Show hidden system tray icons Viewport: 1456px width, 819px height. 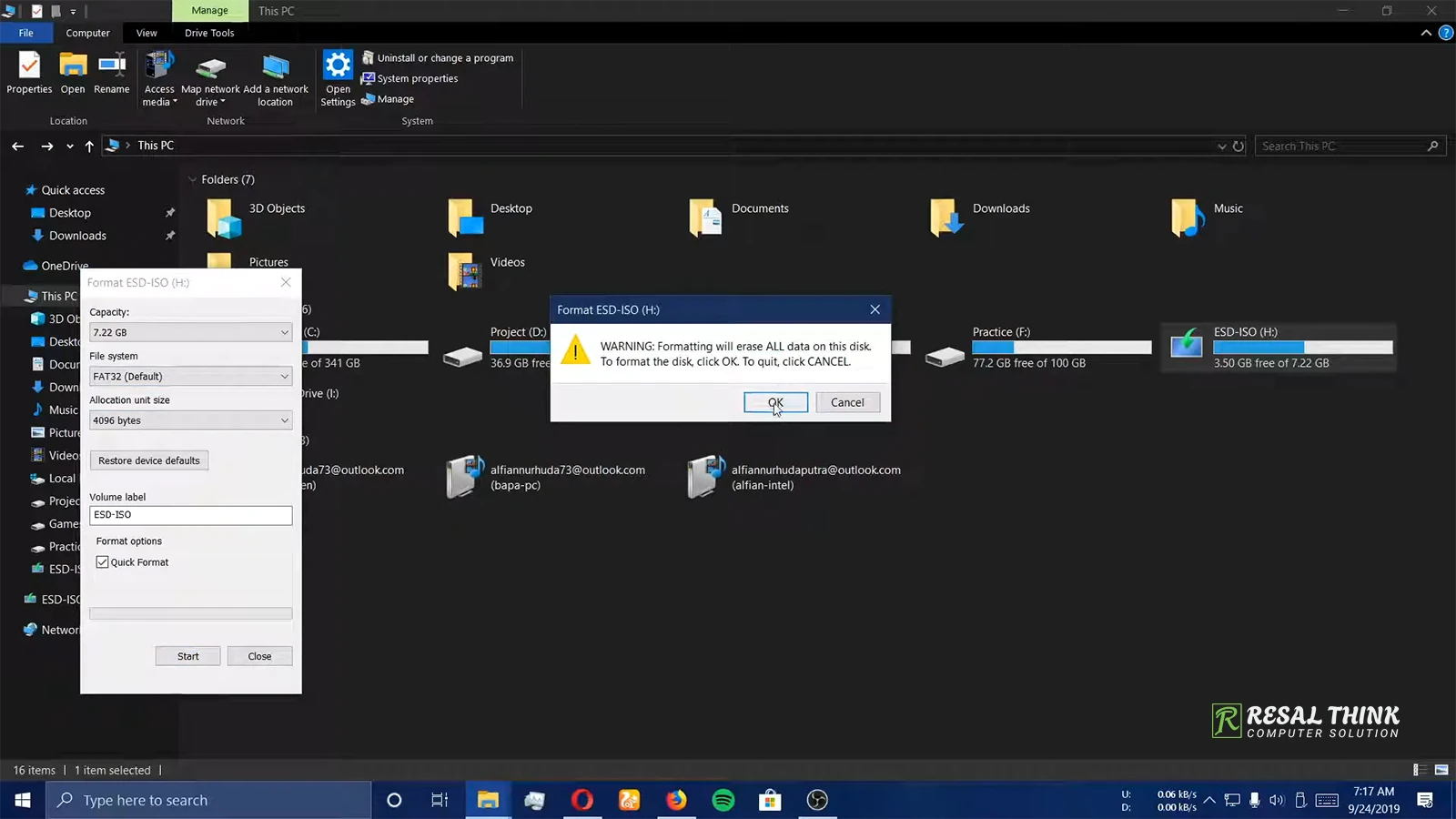[1209, 800]
